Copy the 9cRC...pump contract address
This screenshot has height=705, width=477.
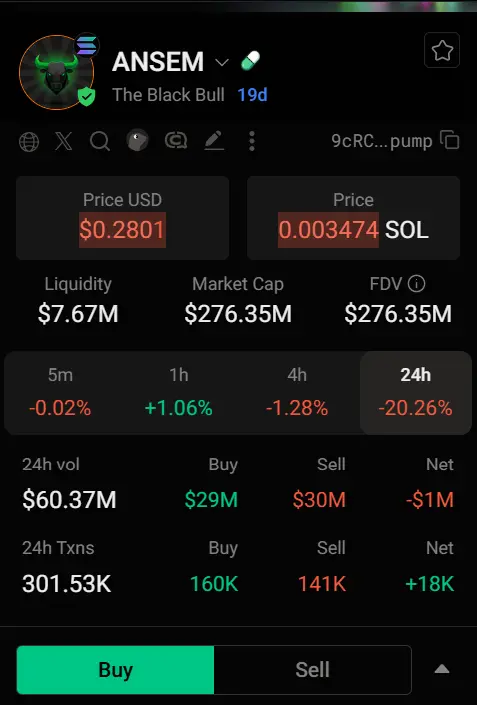(x=450, y=140)
